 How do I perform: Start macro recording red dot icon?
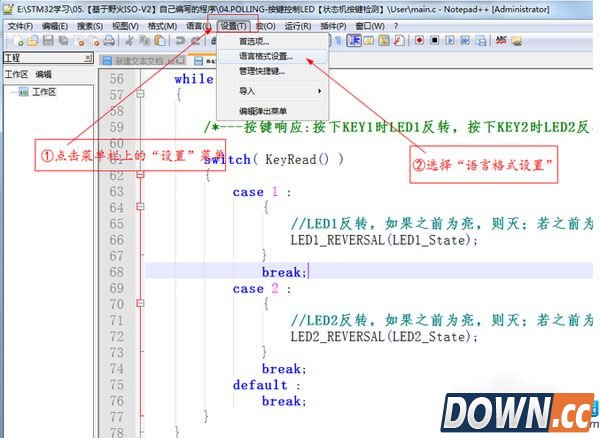[x=419, y=40]
